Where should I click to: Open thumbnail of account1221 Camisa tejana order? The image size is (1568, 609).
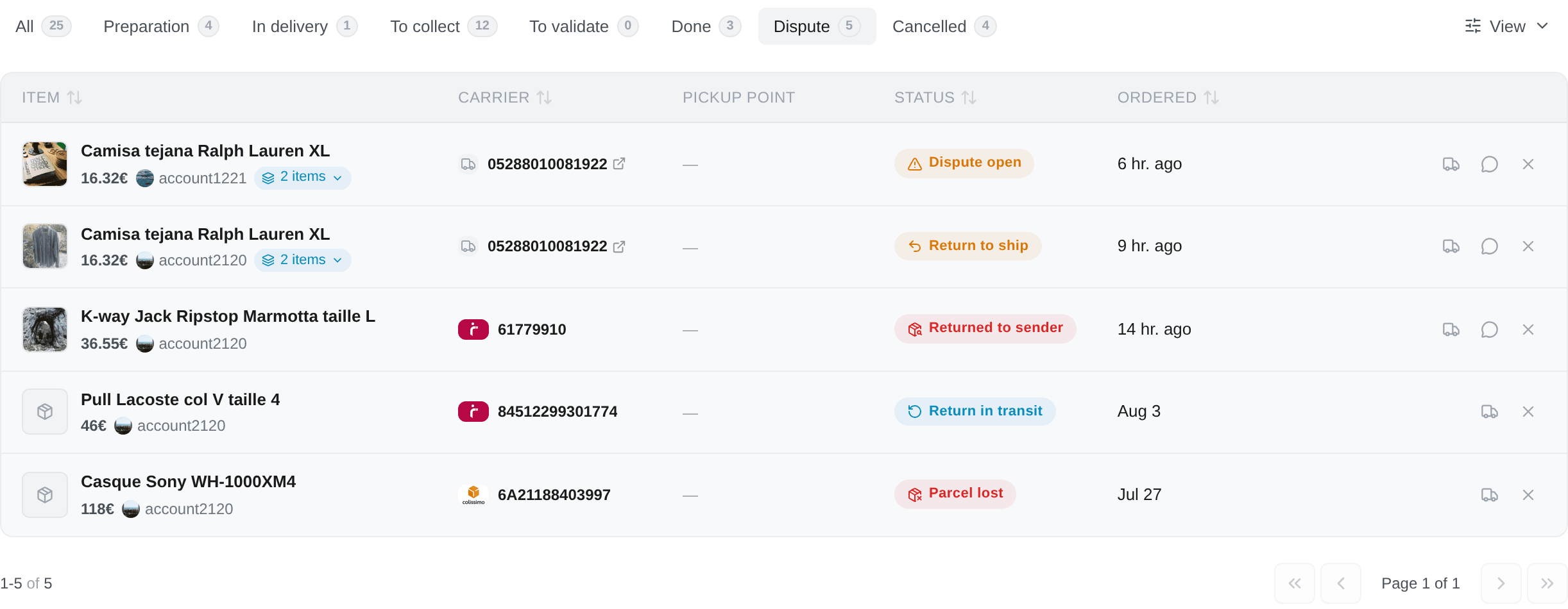45,164
